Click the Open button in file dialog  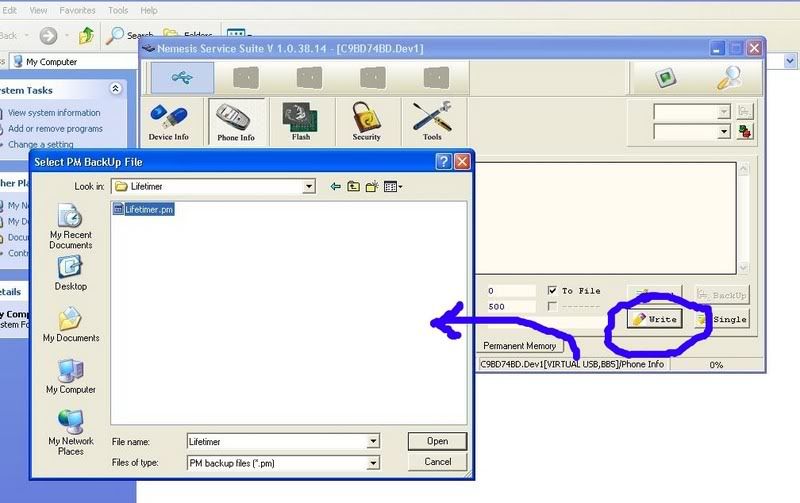tap(437, 441)
